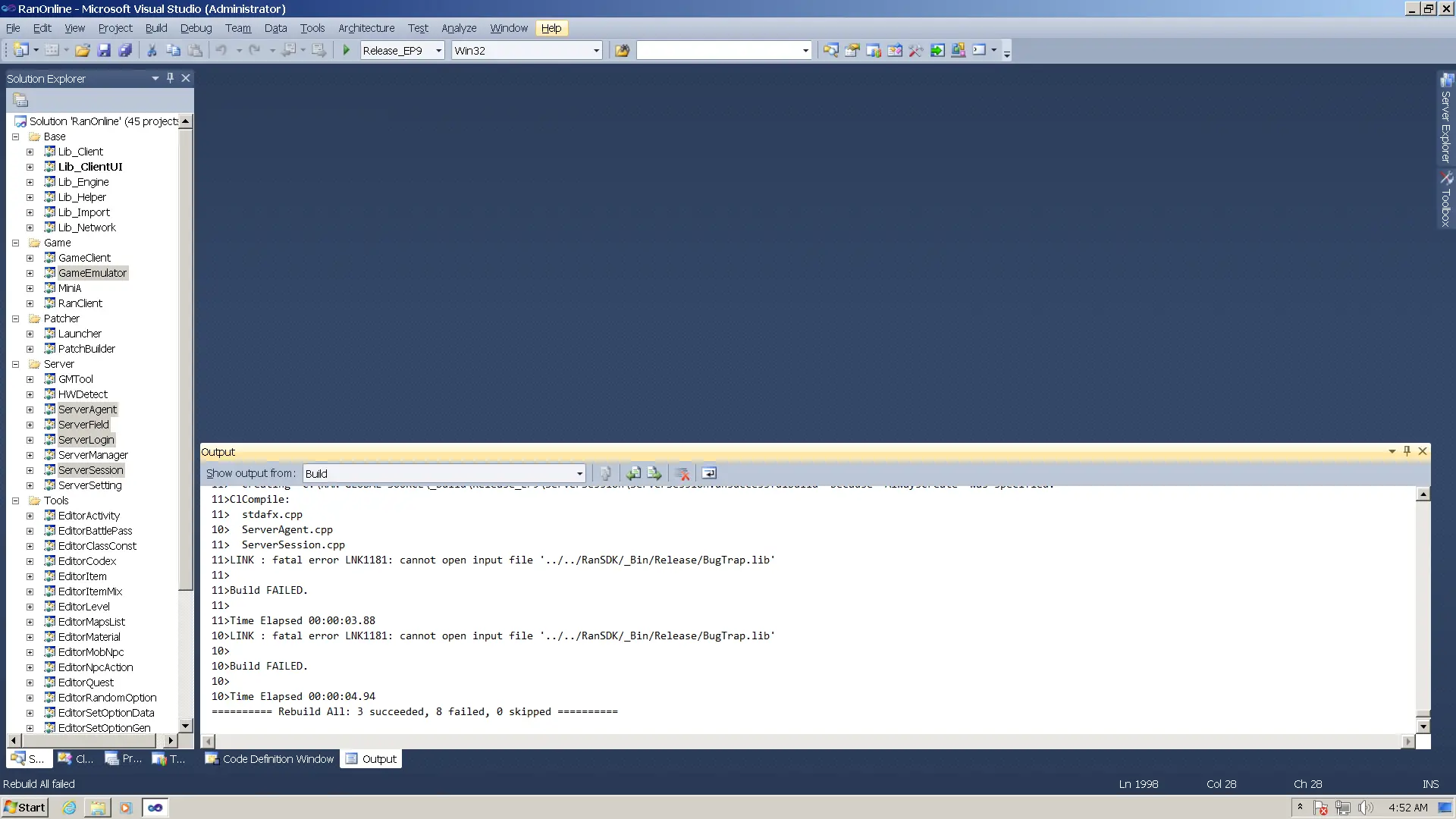Select the PatchBuilder project
The image size is (1456, 819).
pyautogui.click(x=86, y=349)
